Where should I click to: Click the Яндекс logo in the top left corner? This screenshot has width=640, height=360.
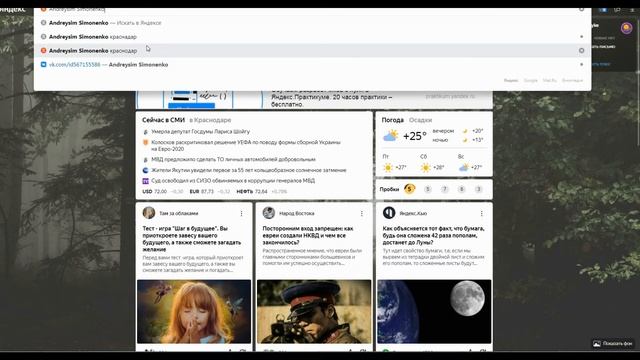tap(12, 9)
